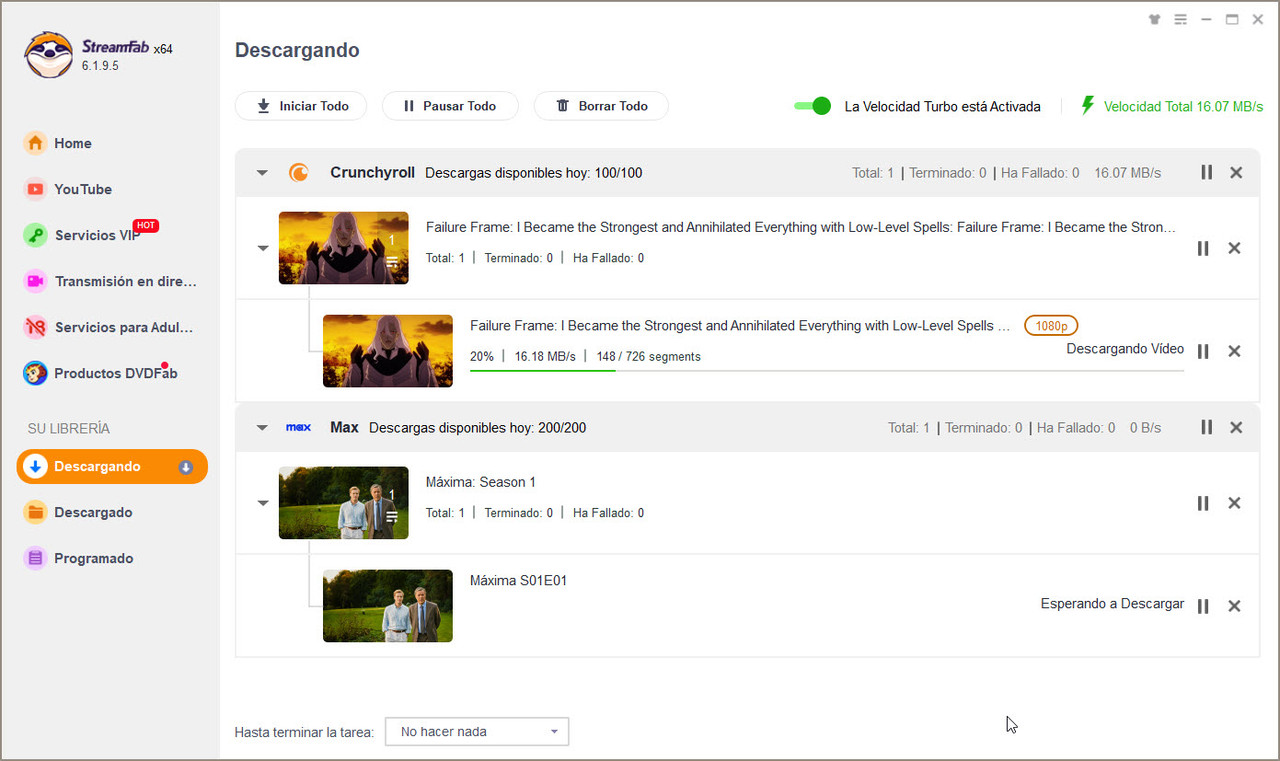Cancel the Failure Frame episode download
Viewport: 1280px width, 761px height.
pos(1234,351)
